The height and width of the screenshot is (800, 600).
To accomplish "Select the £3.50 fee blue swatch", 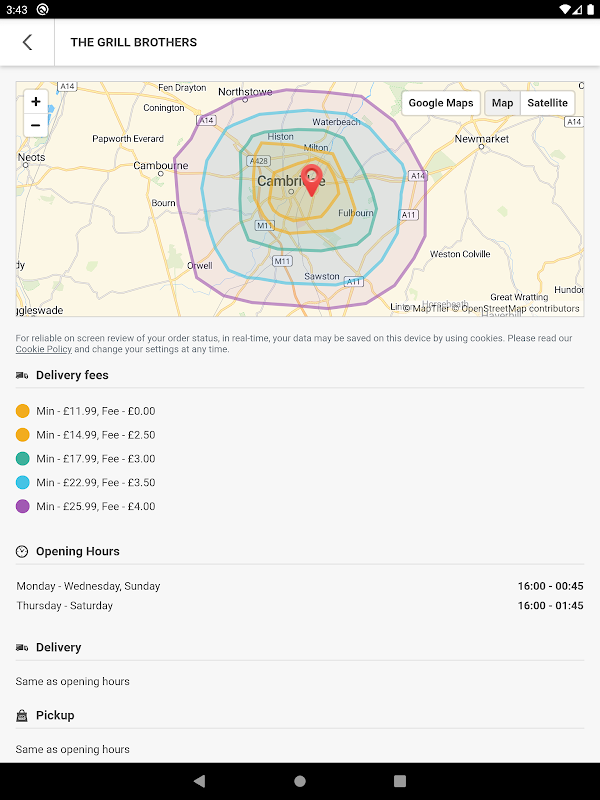I will point(22,483).
